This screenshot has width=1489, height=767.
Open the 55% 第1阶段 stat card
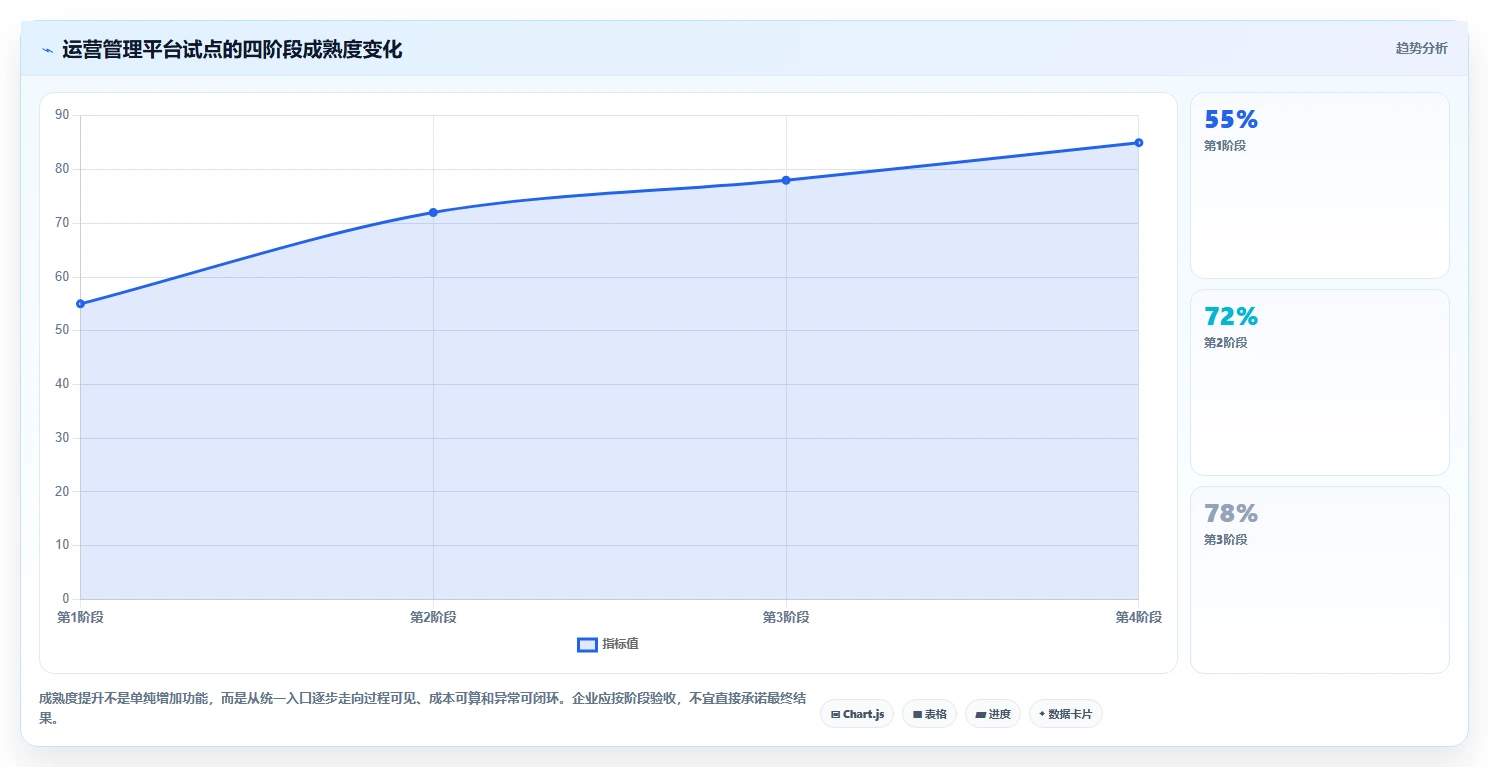point(1319,185)
